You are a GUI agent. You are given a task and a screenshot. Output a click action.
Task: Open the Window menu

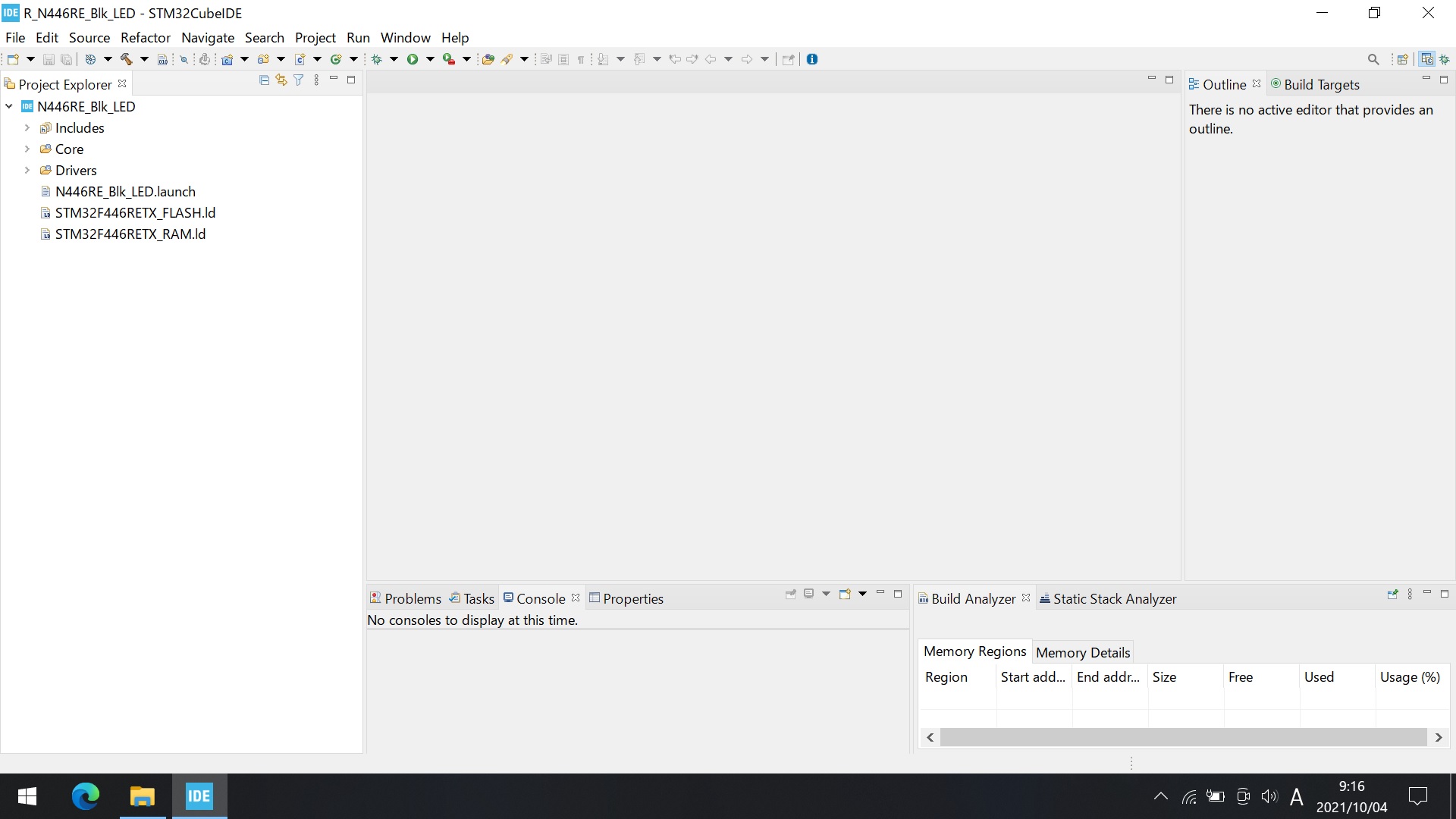[x=406, y=37]
